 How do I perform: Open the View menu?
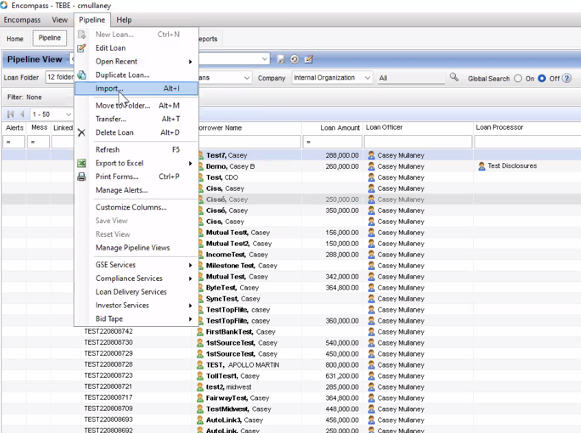[60, 20]
